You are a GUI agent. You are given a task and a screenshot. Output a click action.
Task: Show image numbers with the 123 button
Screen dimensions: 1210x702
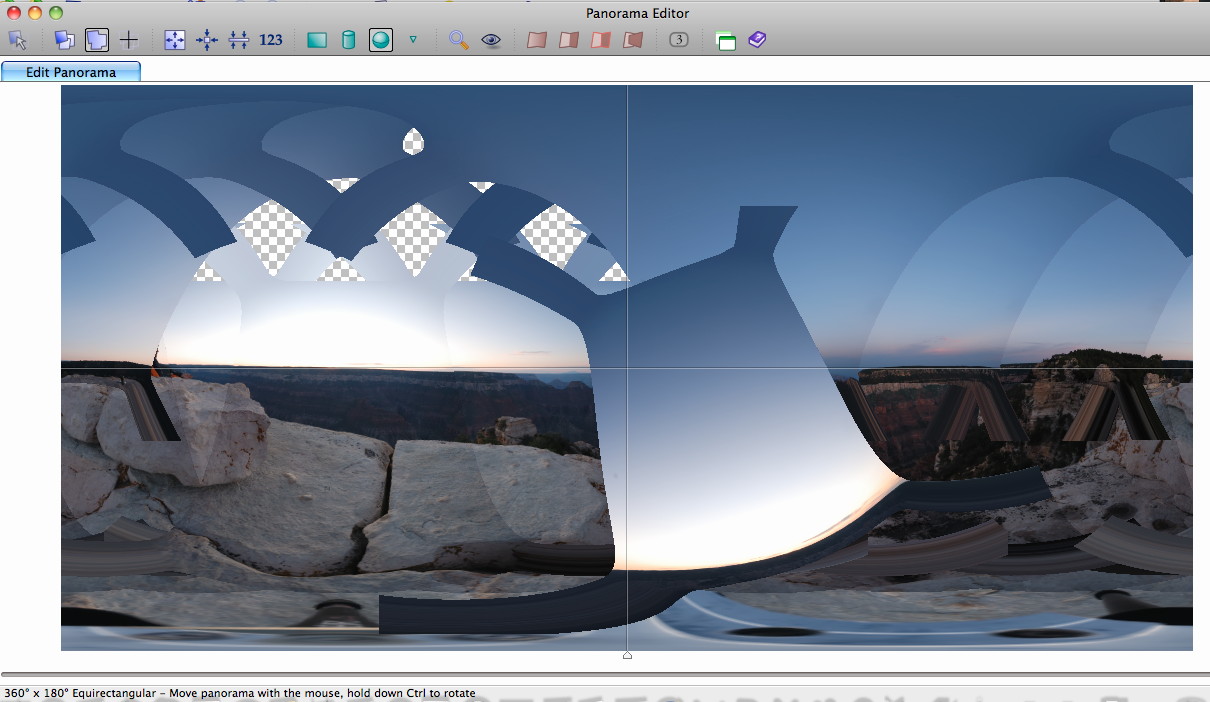click(271, 40)
